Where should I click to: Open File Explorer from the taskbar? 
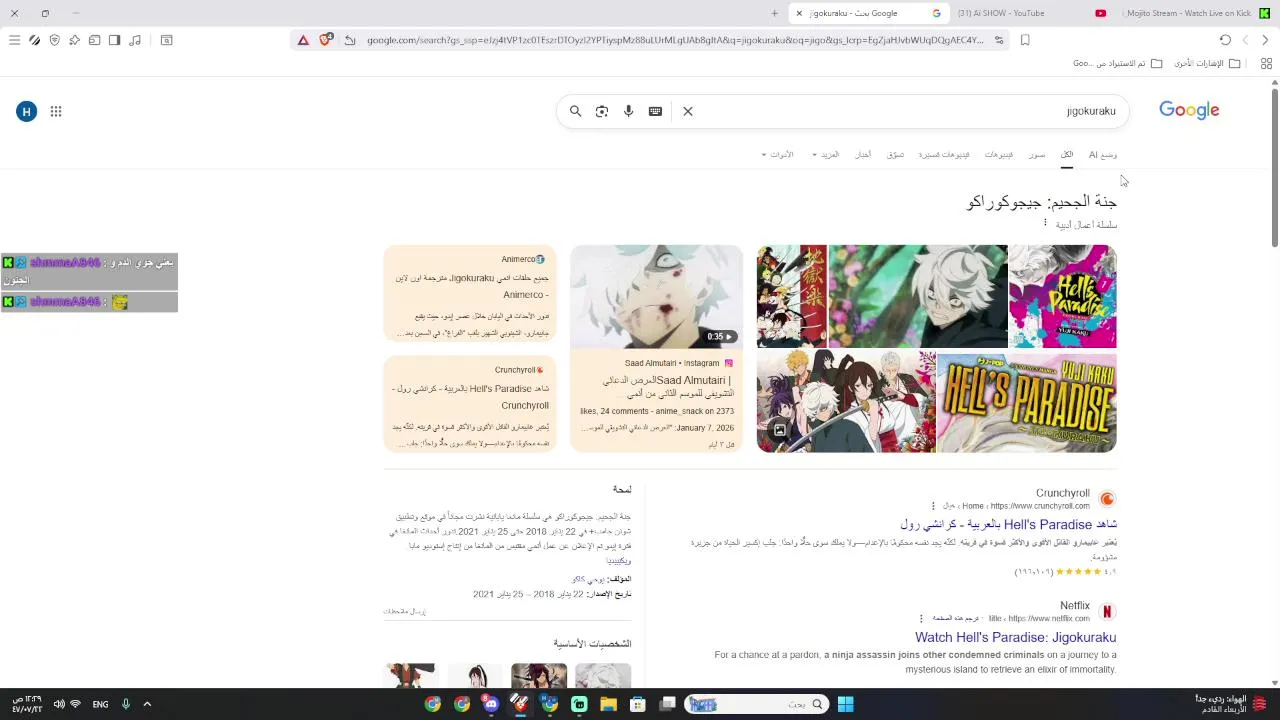click(608, 704)
